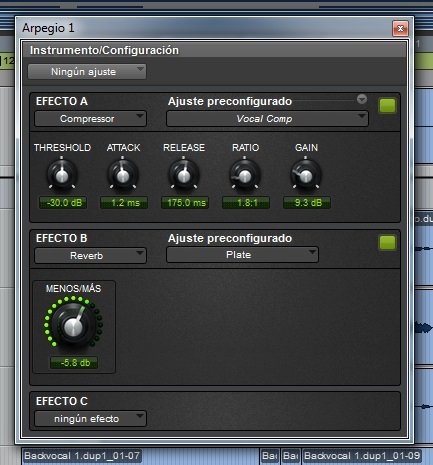Click the -30.0 dB threshold value field
The width and height of the screenshot is (433, 465).
(63, 203)
